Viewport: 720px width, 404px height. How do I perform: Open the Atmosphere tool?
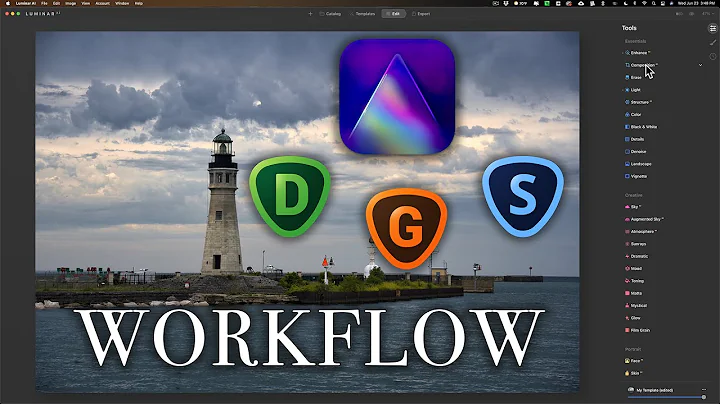(x=641, y=232)
